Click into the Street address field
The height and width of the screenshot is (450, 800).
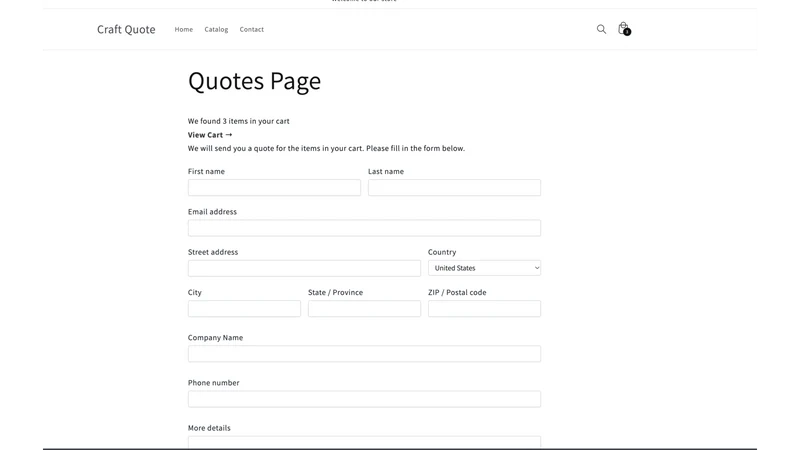pyautogui.click(x=304, y=268)
